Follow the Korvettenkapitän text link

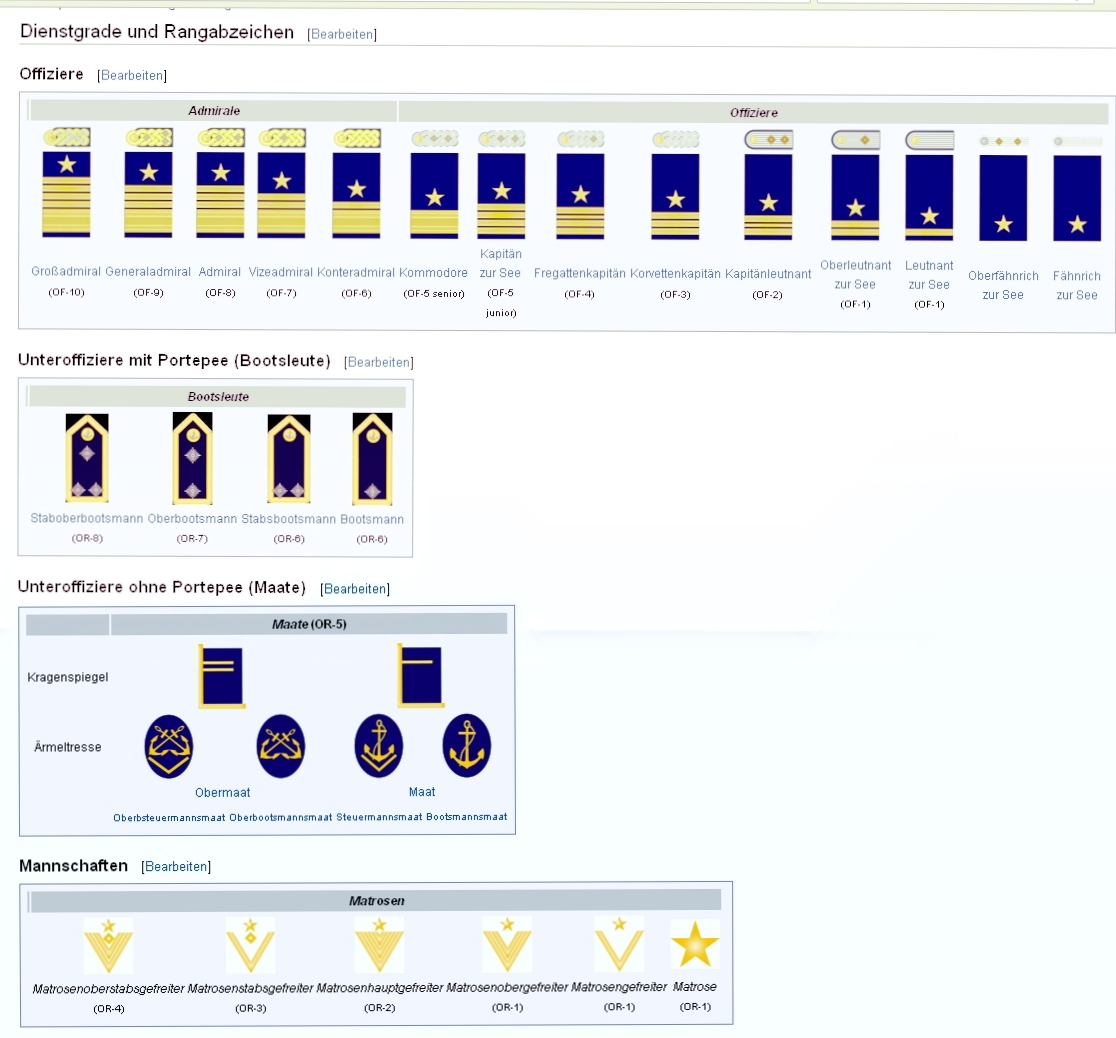click(675, 274)
